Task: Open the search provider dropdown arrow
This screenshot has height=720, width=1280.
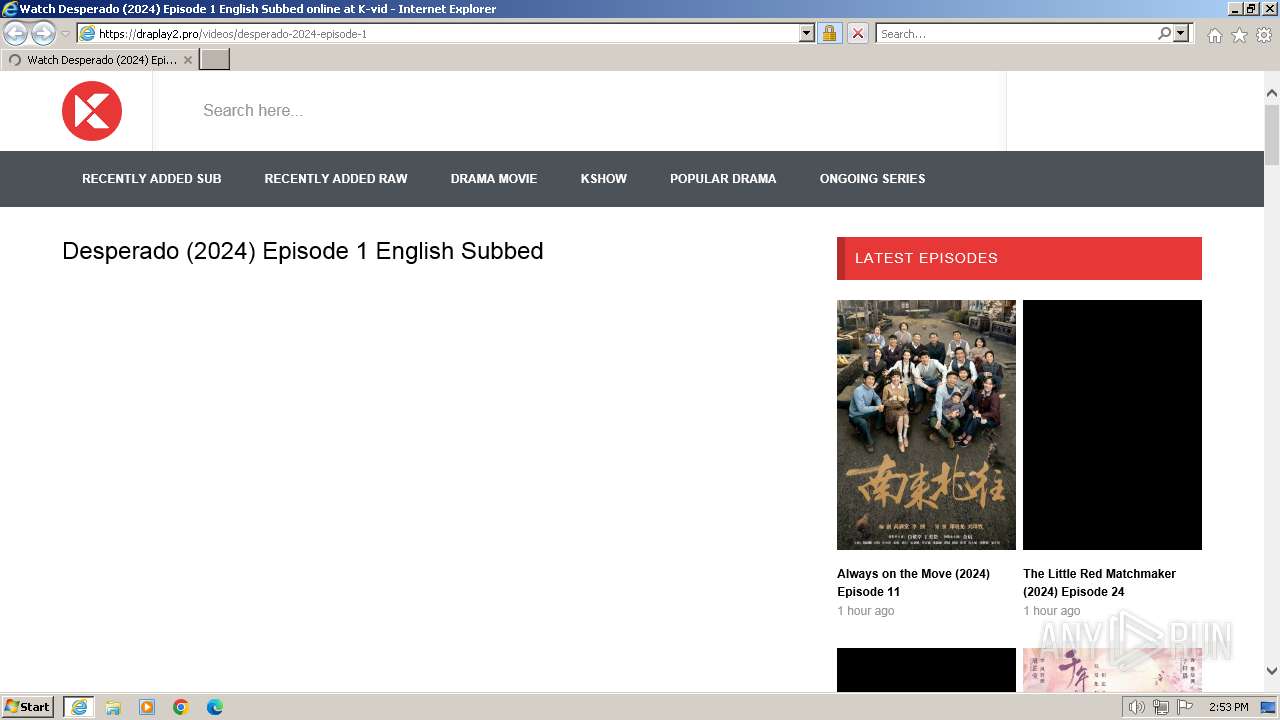Action: tap(1181, 34)
